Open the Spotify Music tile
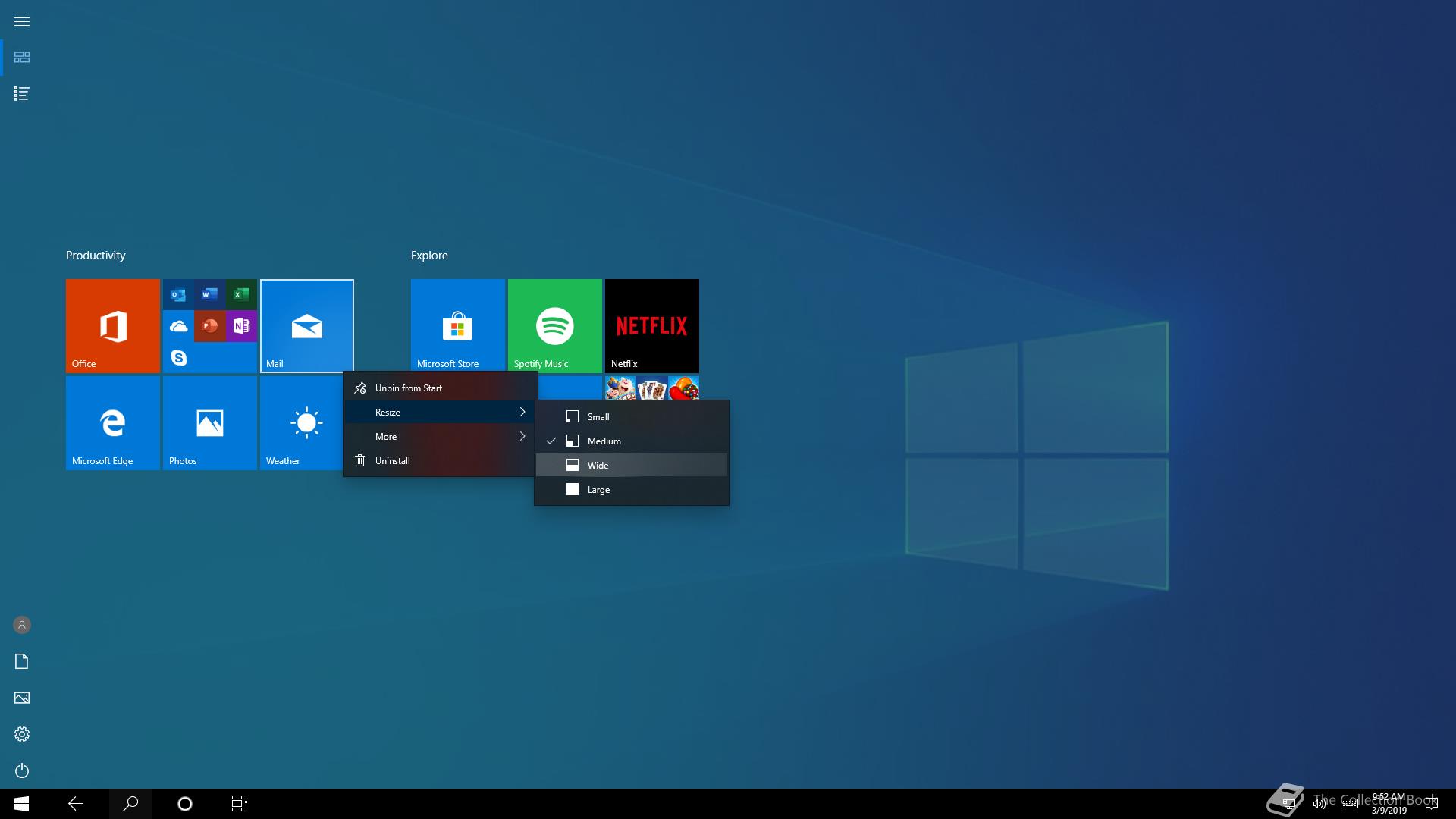The height and width of the screenshot is (819, 1456). click(x=555, y=326)
